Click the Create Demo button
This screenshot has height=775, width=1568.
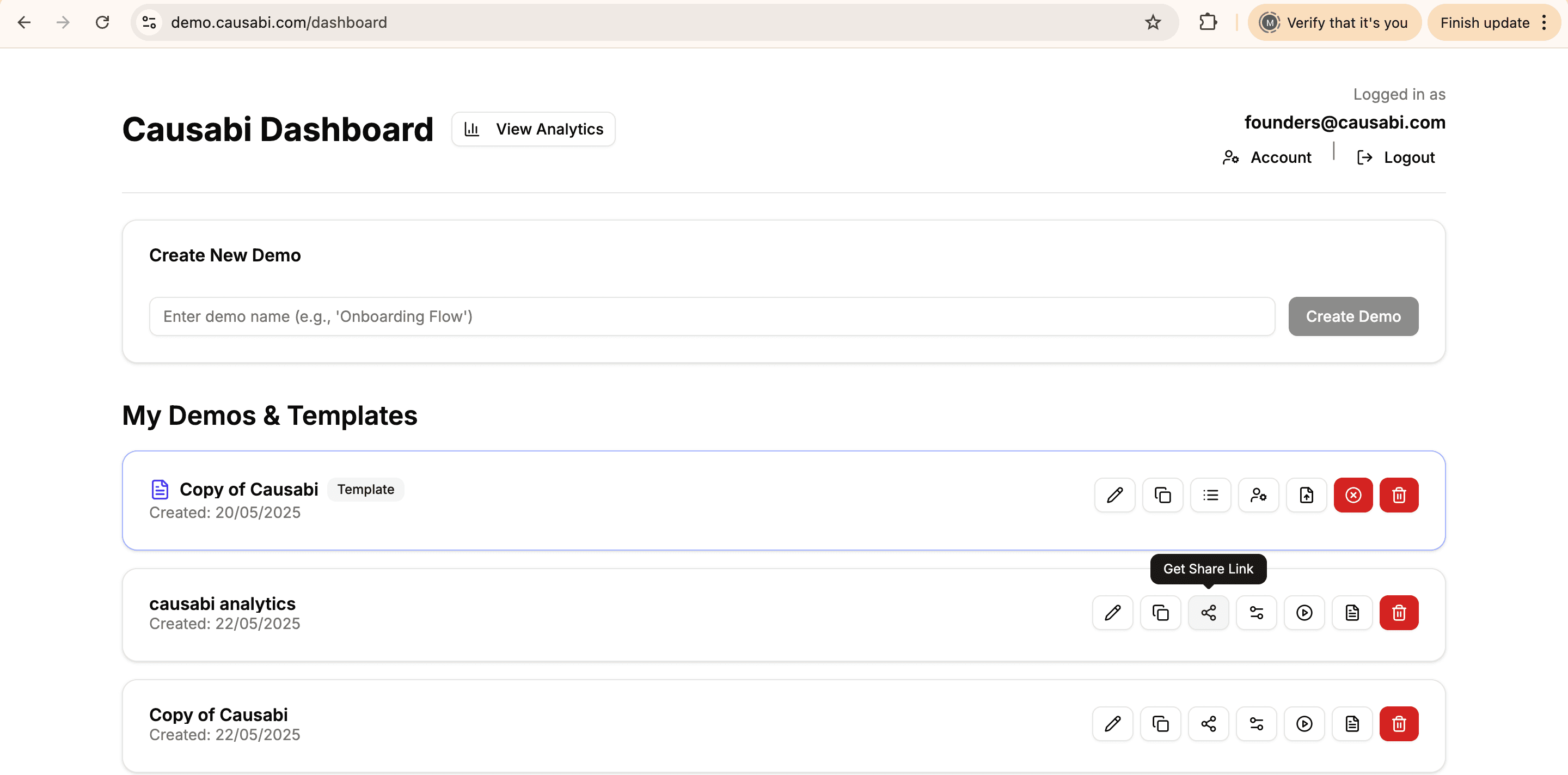[x=1353, y=316]
